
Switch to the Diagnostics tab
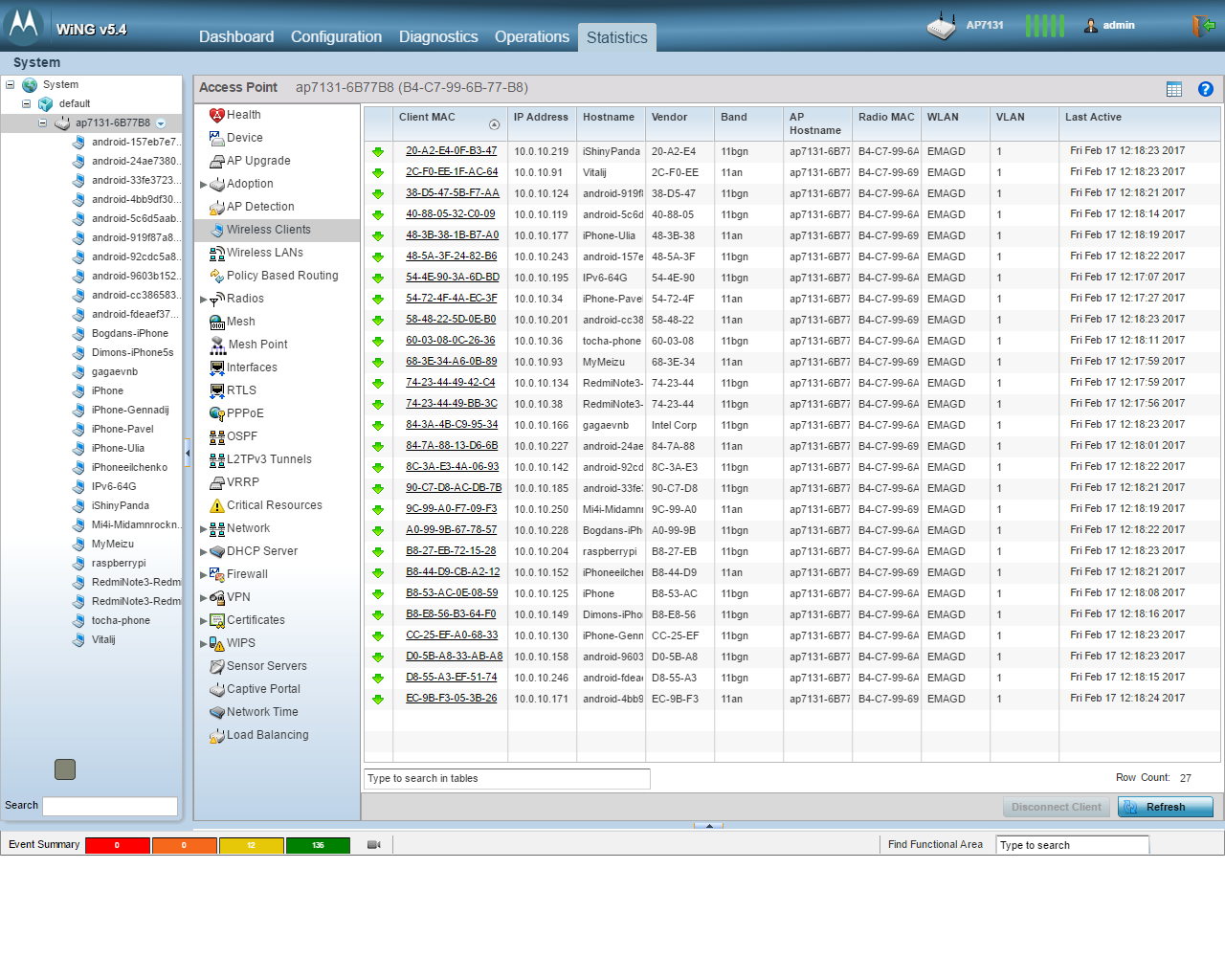(438, 36)
